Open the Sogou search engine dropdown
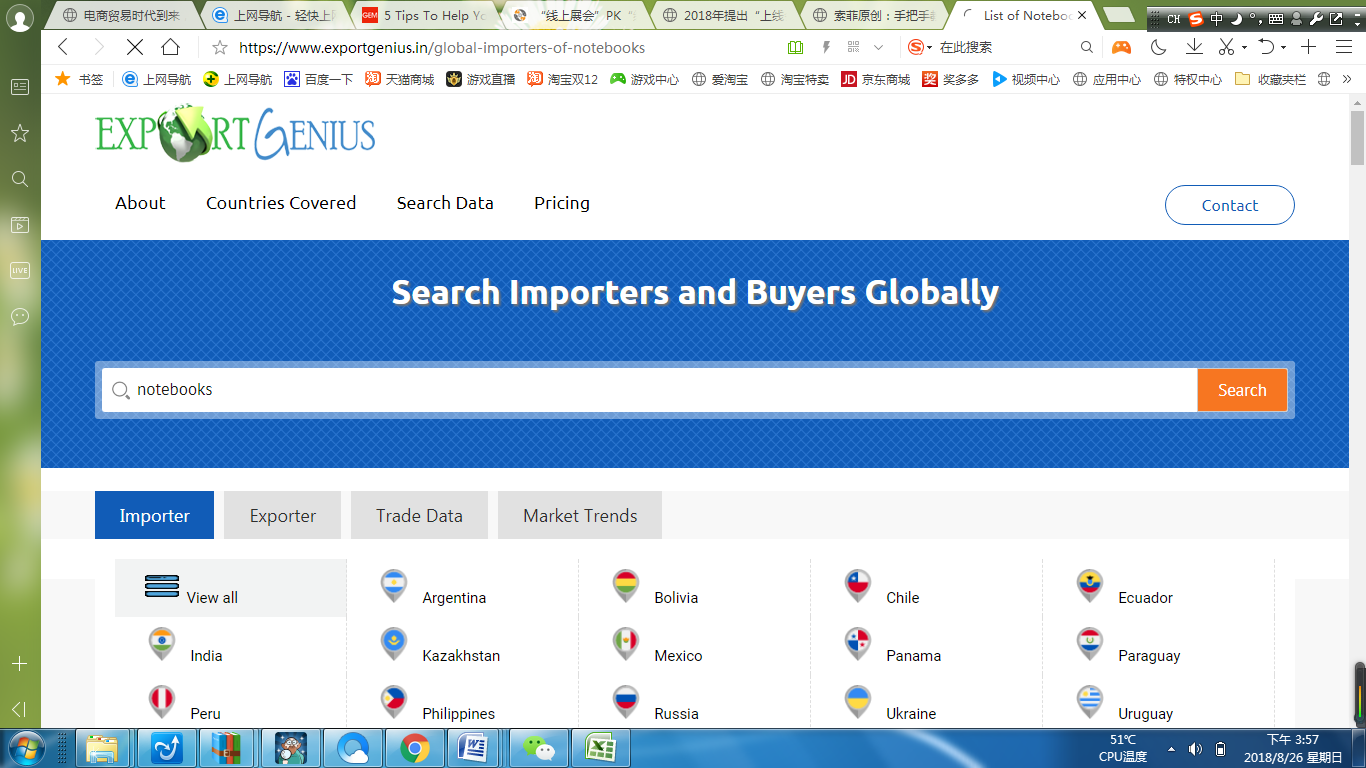This screenshot has height=768, width=1366. click(919, 47)
